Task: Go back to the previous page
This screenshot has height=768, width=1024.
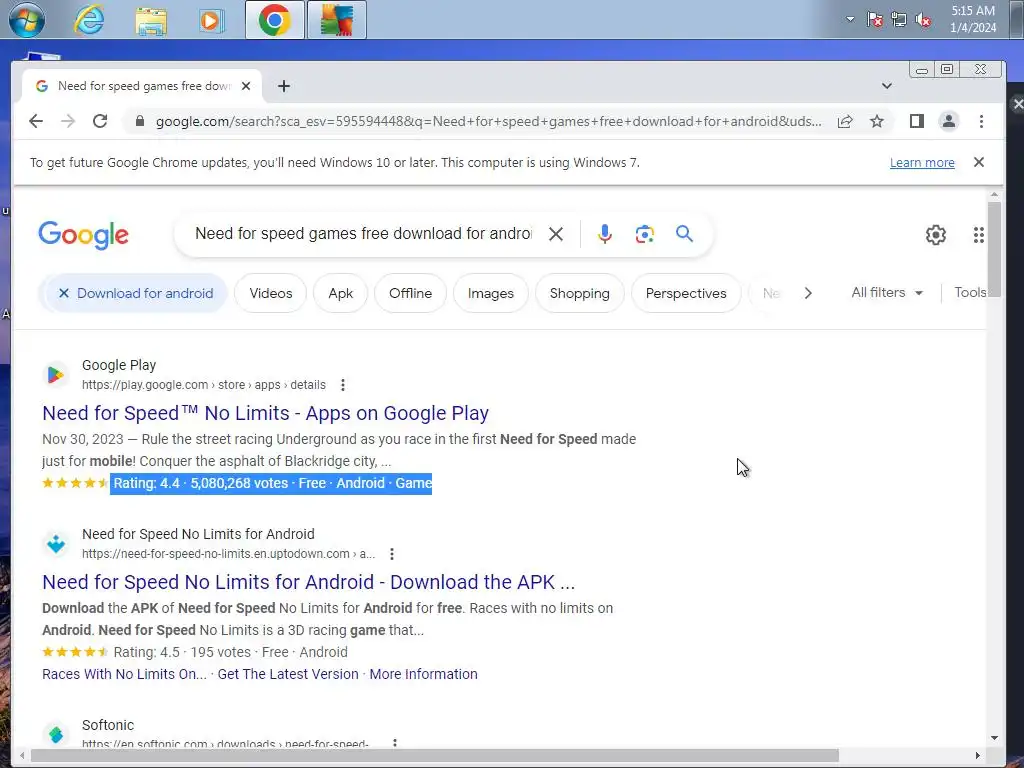Action: pyautogui.click(x=36, y=121)
